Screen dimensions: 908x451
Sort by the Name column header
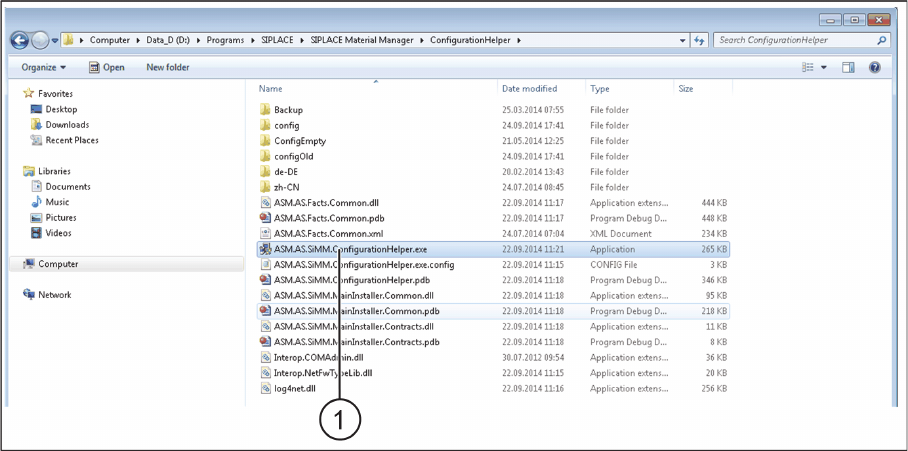point(270,89)
